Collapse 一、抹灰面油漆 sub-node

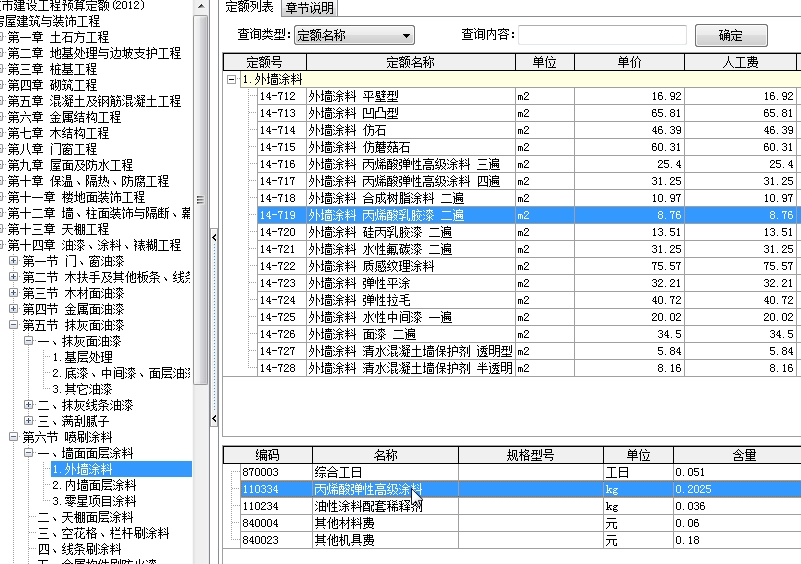tap(29, 341)
